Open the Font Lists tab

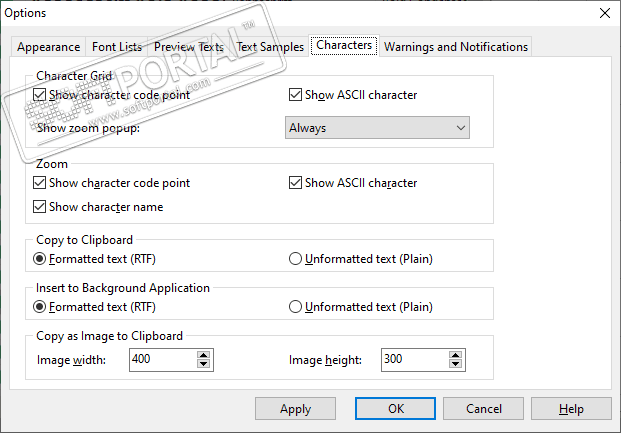(x=117, y=46)
